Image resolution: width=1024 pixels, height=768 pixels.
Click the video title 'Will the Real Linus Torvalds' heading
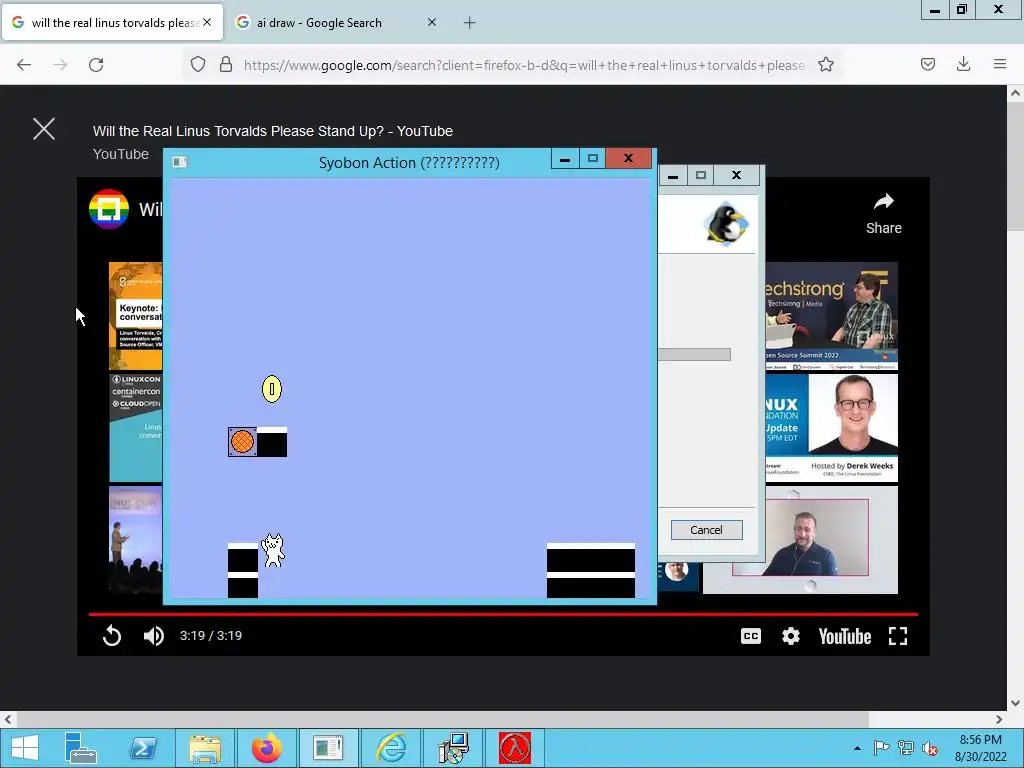[x=272, y=131]
